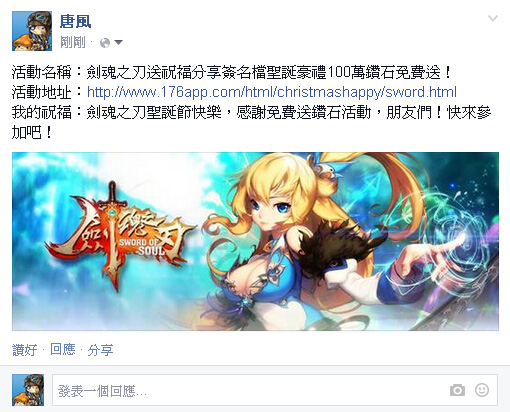Image resolution: width=510 pixels, height=412 pixels.
Task: View the Sword of Soul banner image
Action: click(255, 241)
